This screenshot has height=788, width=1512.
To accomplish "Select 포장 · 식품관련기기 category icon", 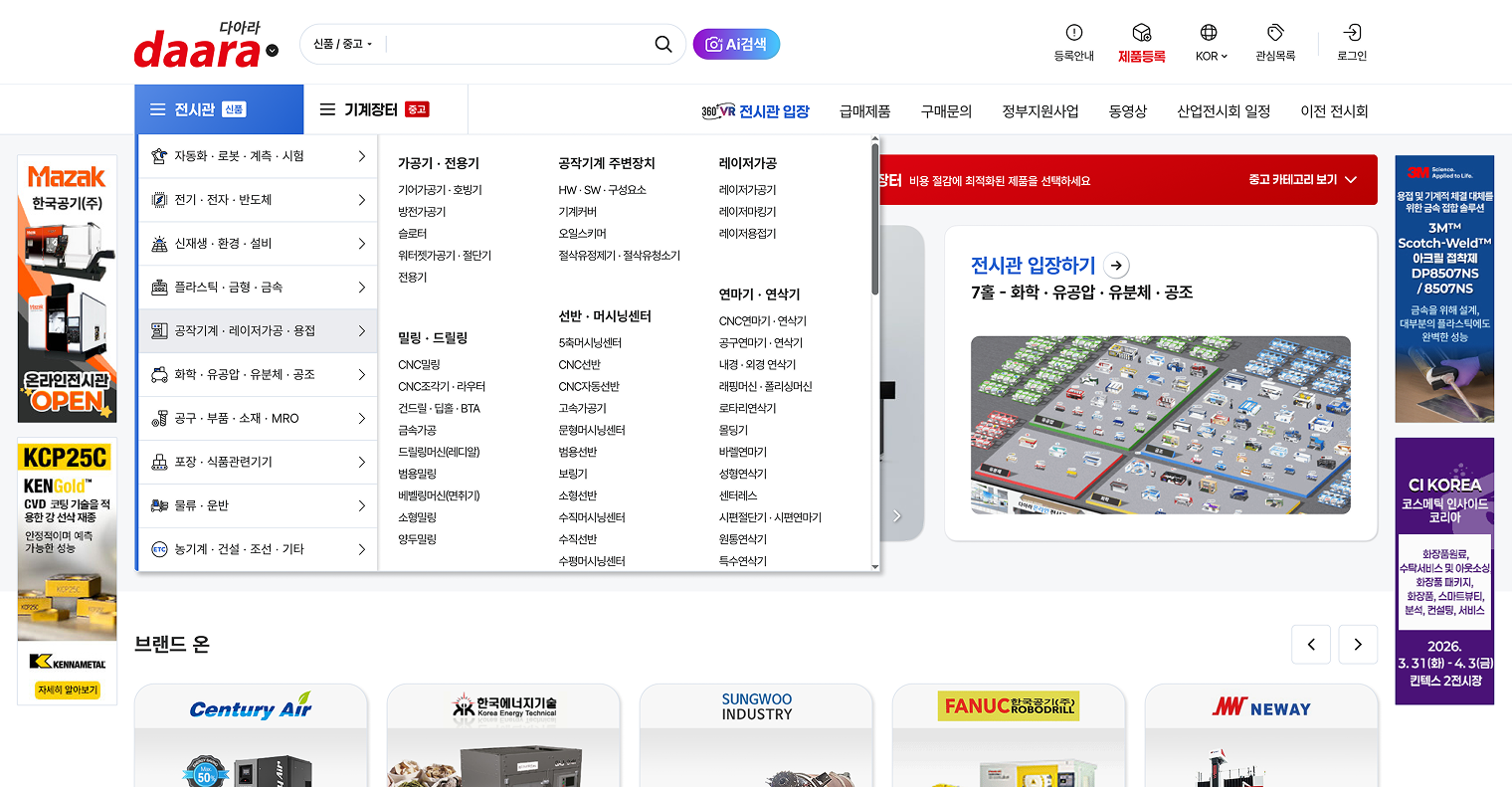I will [159, 463].
